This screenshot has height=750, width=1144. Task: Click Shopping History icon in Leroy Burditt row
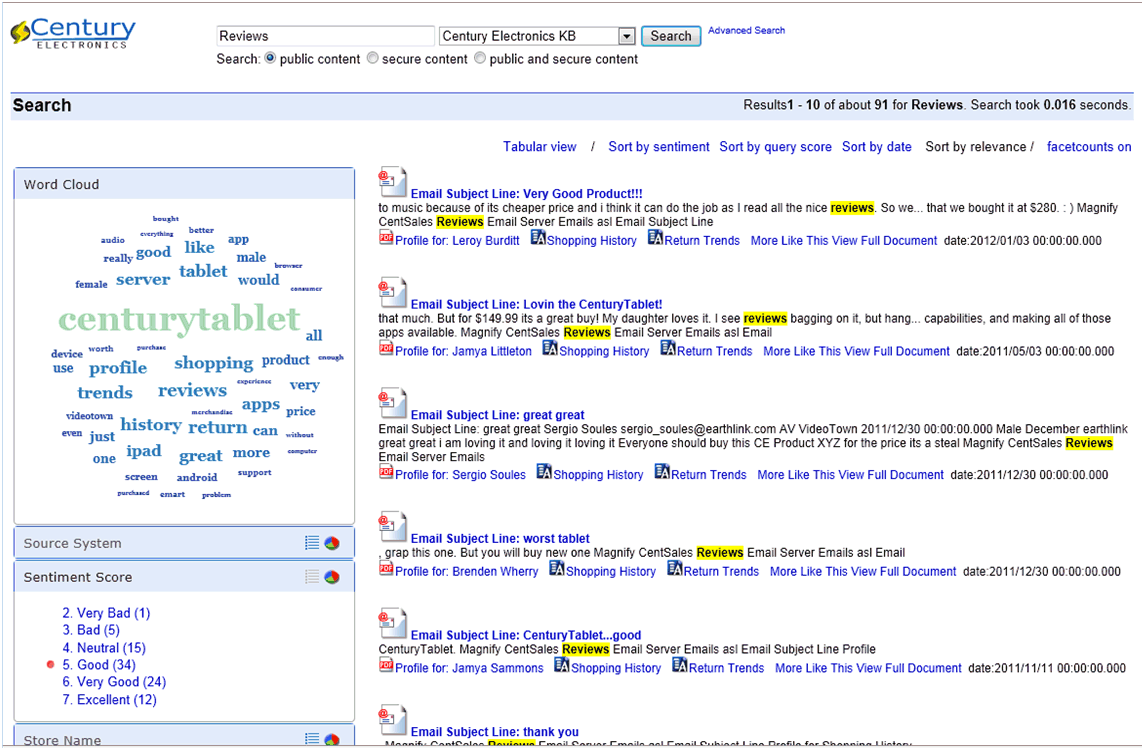(538, 238)
